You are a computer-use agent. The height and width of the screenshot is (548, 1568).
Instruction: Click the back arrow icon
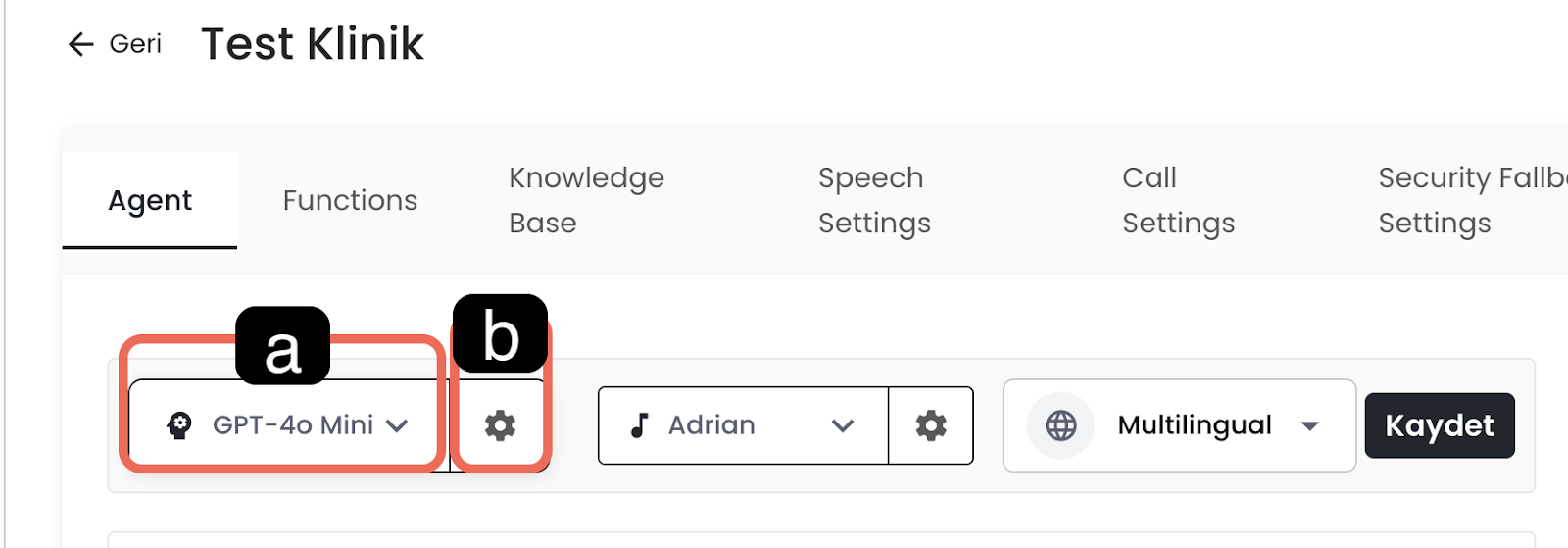(80, 44)
